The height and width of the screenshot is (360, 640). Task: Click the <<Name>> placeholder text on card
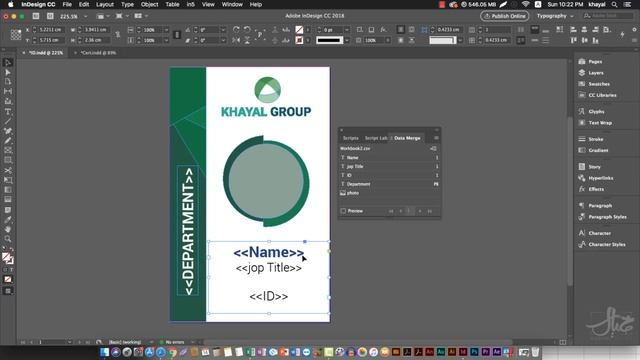[268, 253]
